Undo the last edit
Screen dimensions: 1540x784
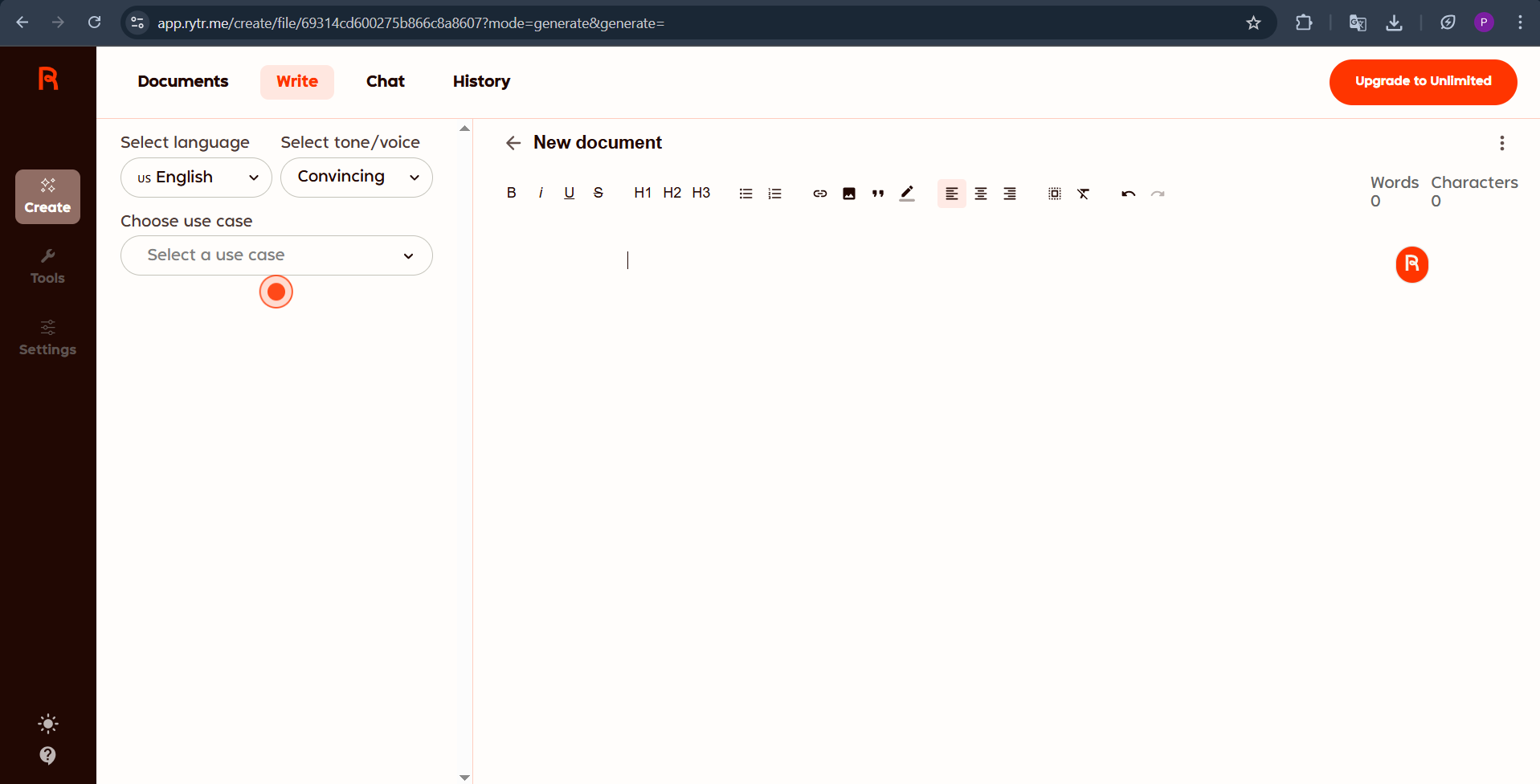tap(1128, 194)
